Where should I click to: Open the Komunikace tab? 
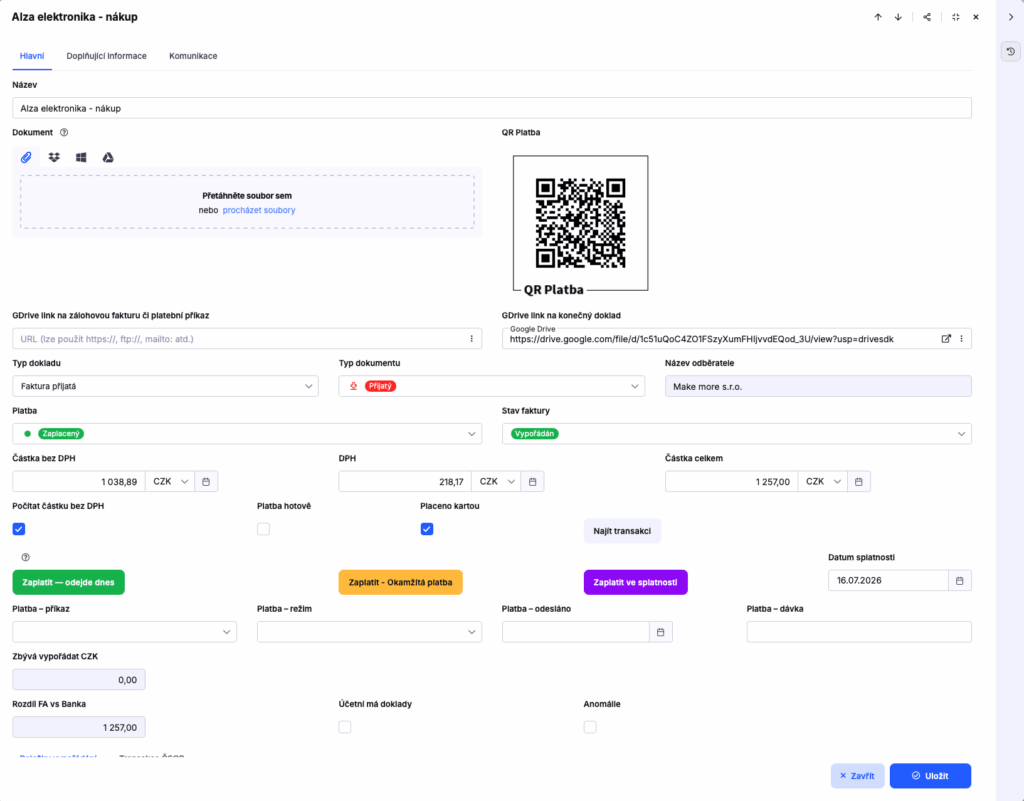click(193, 56)
